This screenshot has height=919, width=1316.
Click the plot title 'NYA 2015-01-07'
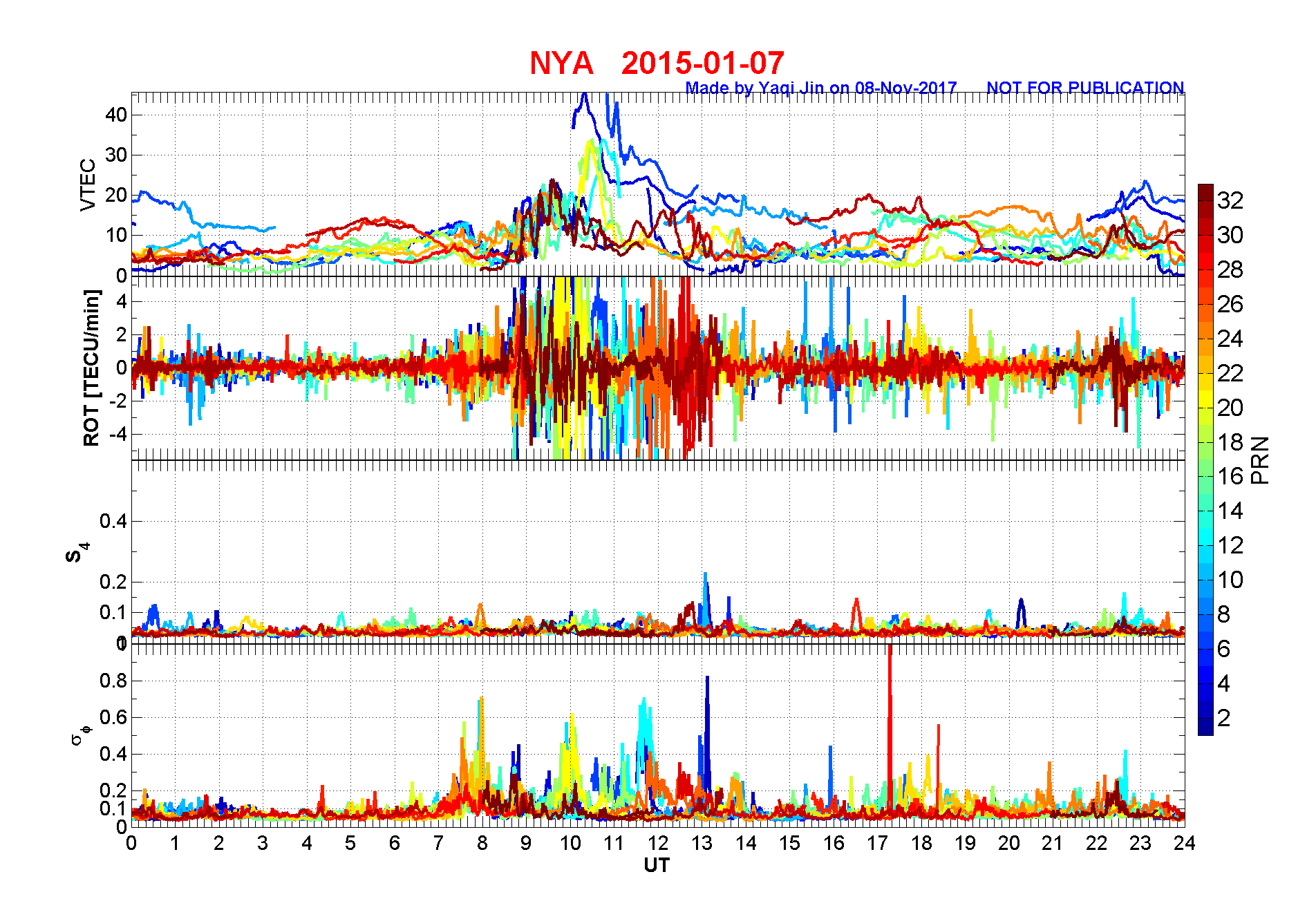point(657,63)
